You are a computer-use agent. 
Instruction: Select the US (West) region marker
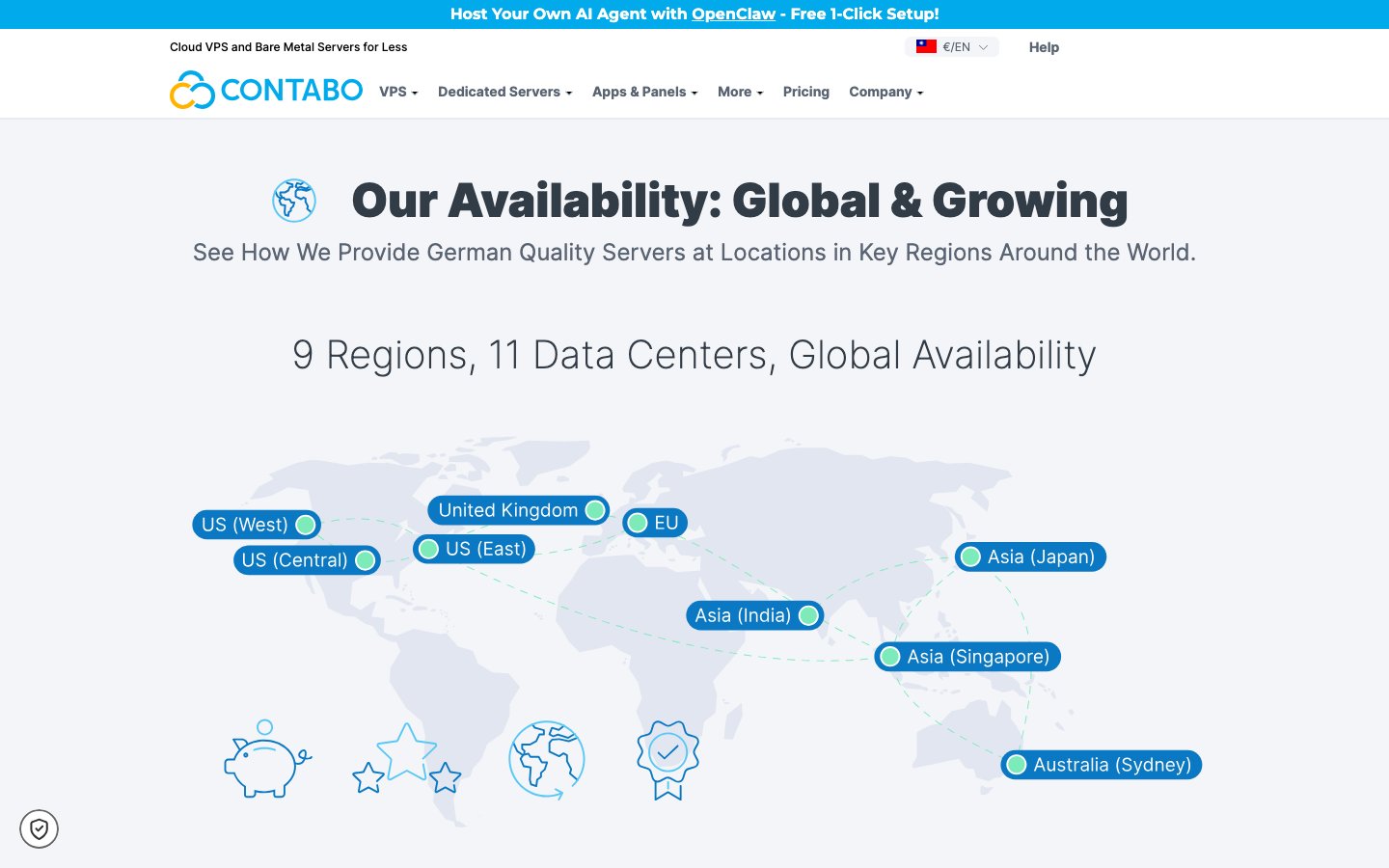click(257, 525)
